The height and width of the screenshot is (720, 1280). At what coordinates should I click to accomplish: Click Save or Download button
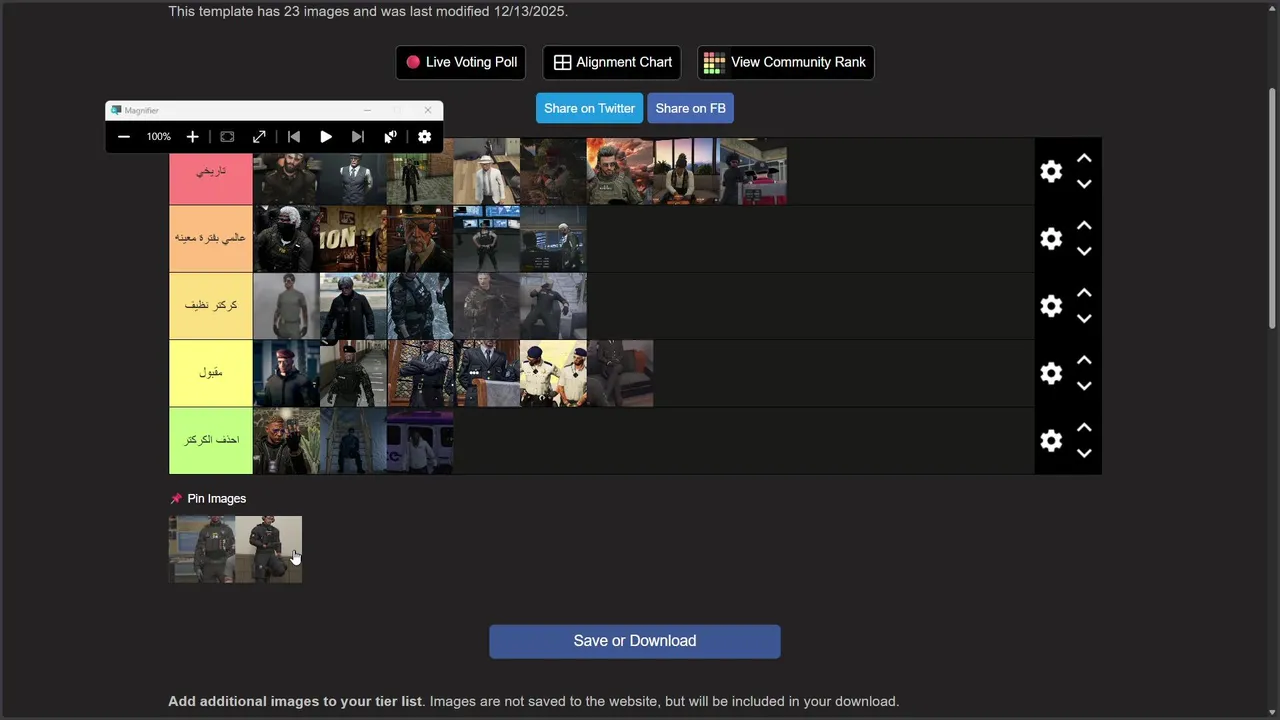[x=635, y=641]
